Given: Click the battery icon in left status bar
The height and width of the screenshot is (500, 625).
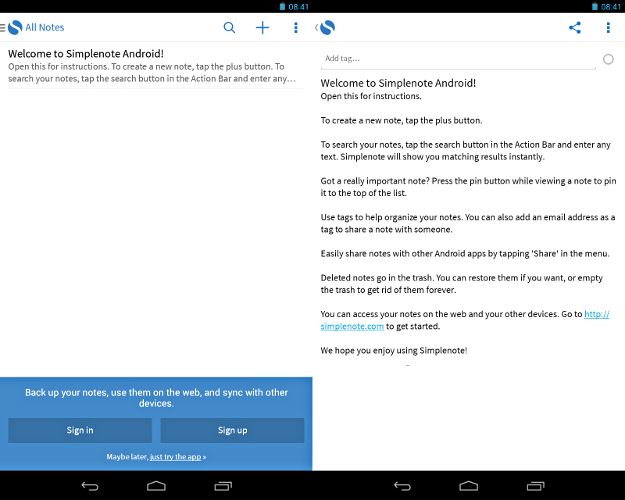Looking at the screenshot, I should (x=282, y=6).
